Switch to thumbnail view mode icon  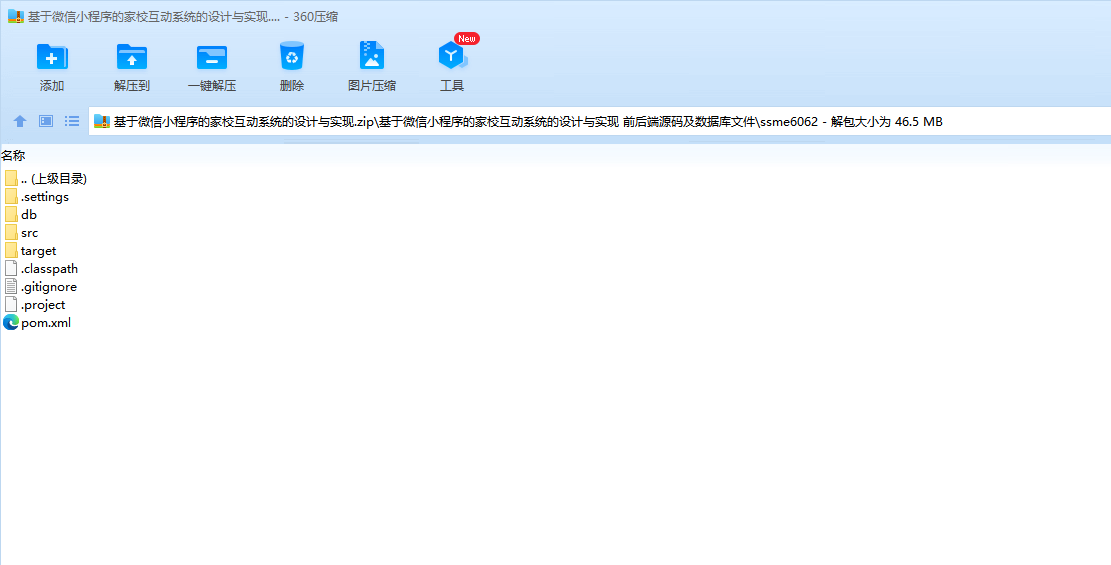pyautogui.click(x=46, y=121)
